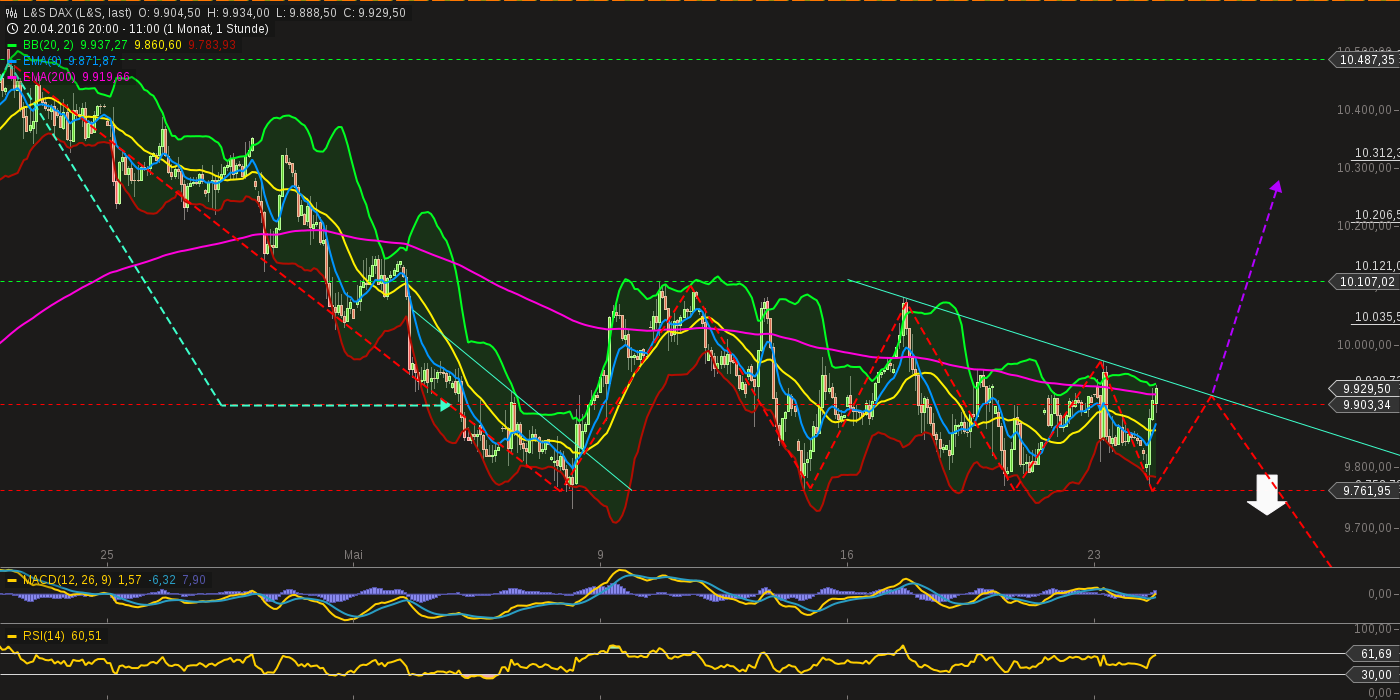Screen dimensions: 1400x700
Task: Click the clock icon beside the date range
Action: 11,29
